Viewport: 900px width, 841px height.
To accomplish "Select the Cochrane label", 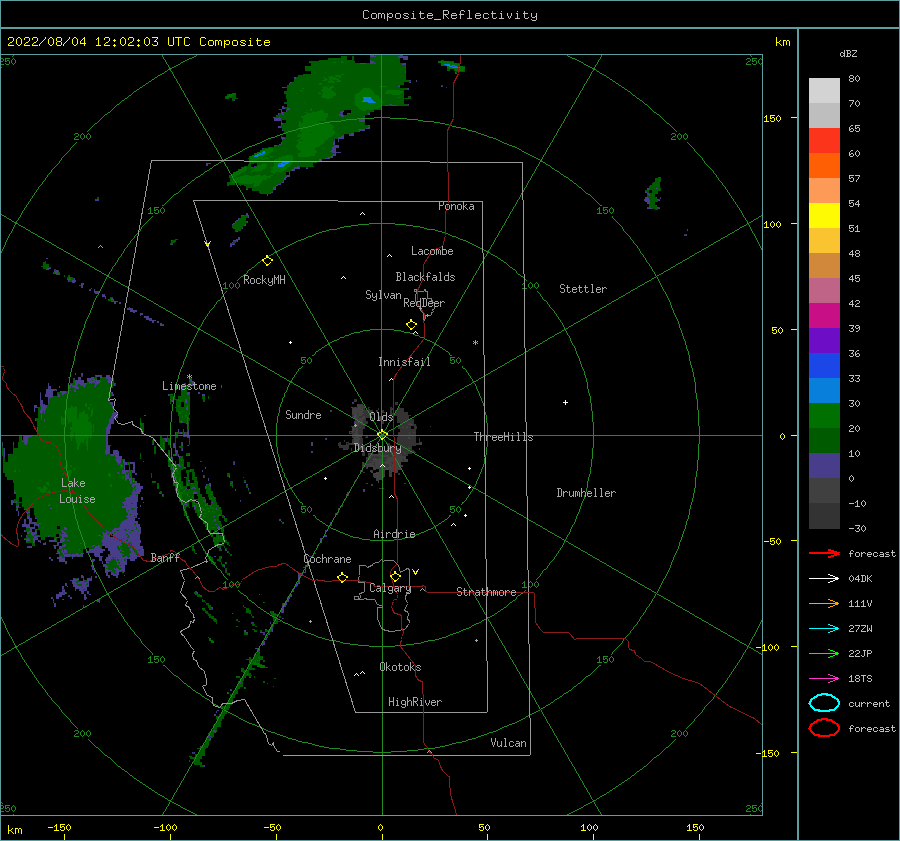I will 327,559.
